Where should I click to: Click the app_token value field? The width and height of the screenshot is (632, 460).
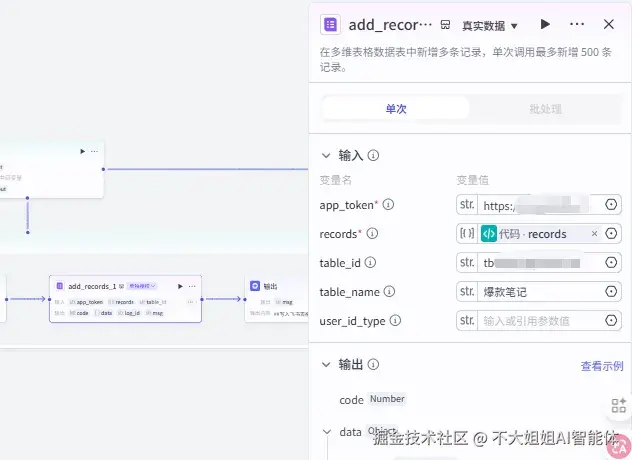tap(539, 205)
